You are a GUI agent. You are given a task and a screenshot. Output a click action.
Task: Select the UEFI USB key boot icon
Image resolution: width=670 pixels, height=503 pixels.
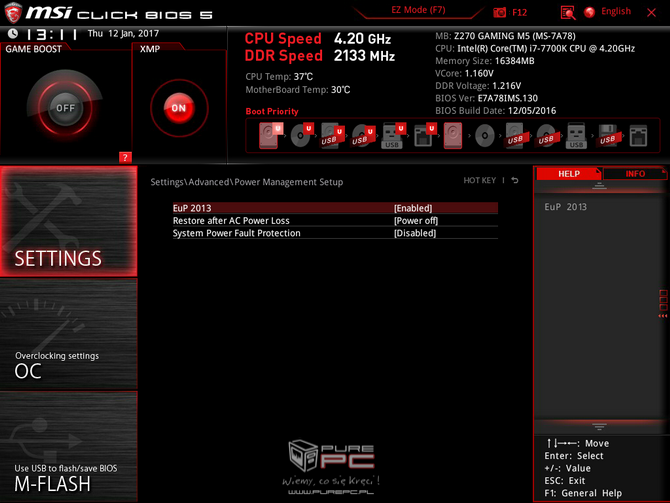coord(393,136)
